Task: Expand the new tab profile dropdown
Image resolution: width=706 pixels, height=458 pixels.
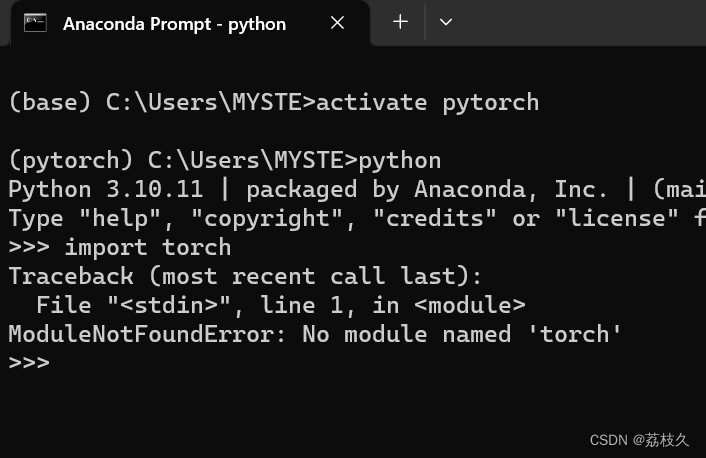Action: point(446,22)
